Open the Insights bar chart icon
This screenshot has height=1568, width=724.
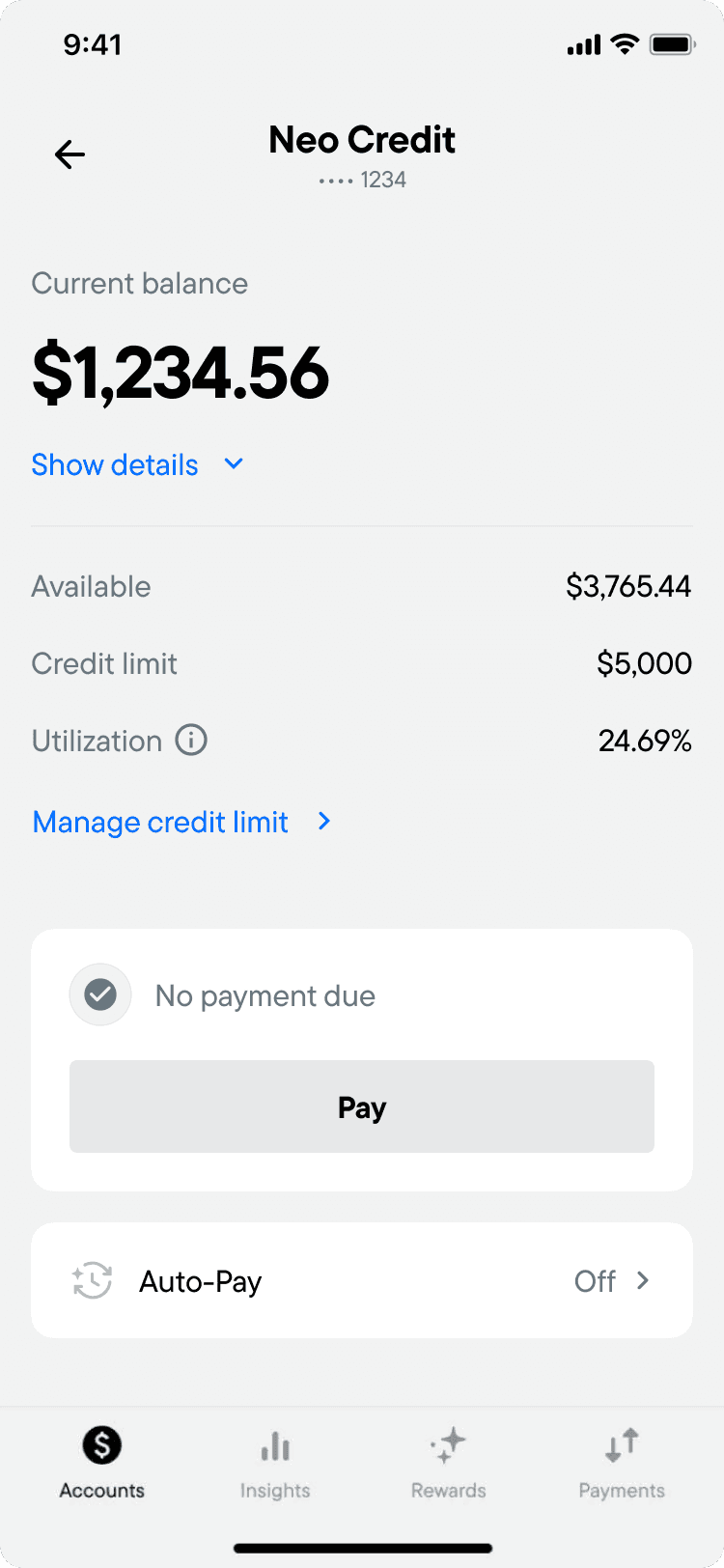pos(275,1446)
